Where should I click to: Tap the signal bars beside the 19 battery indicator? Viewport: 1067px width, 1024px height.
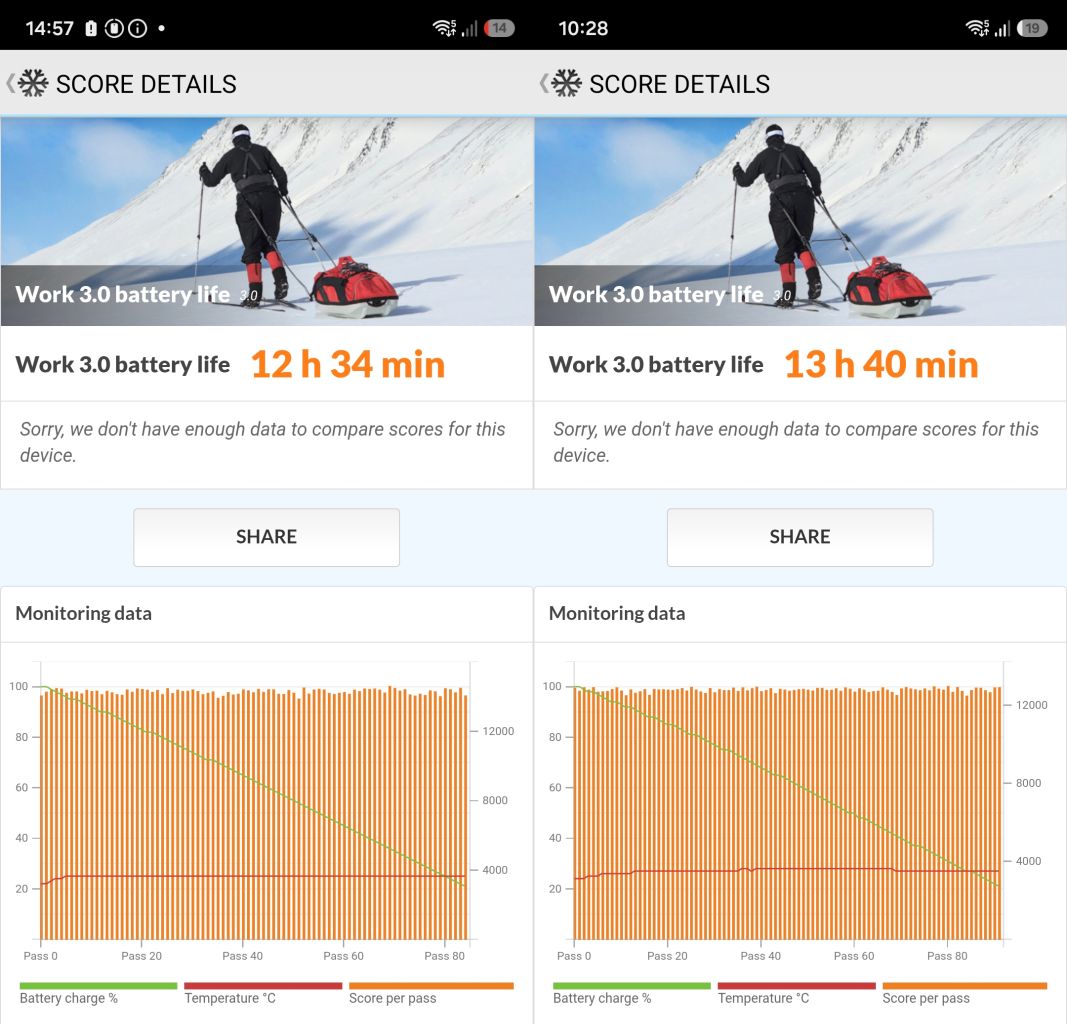tap(1001, 29)
